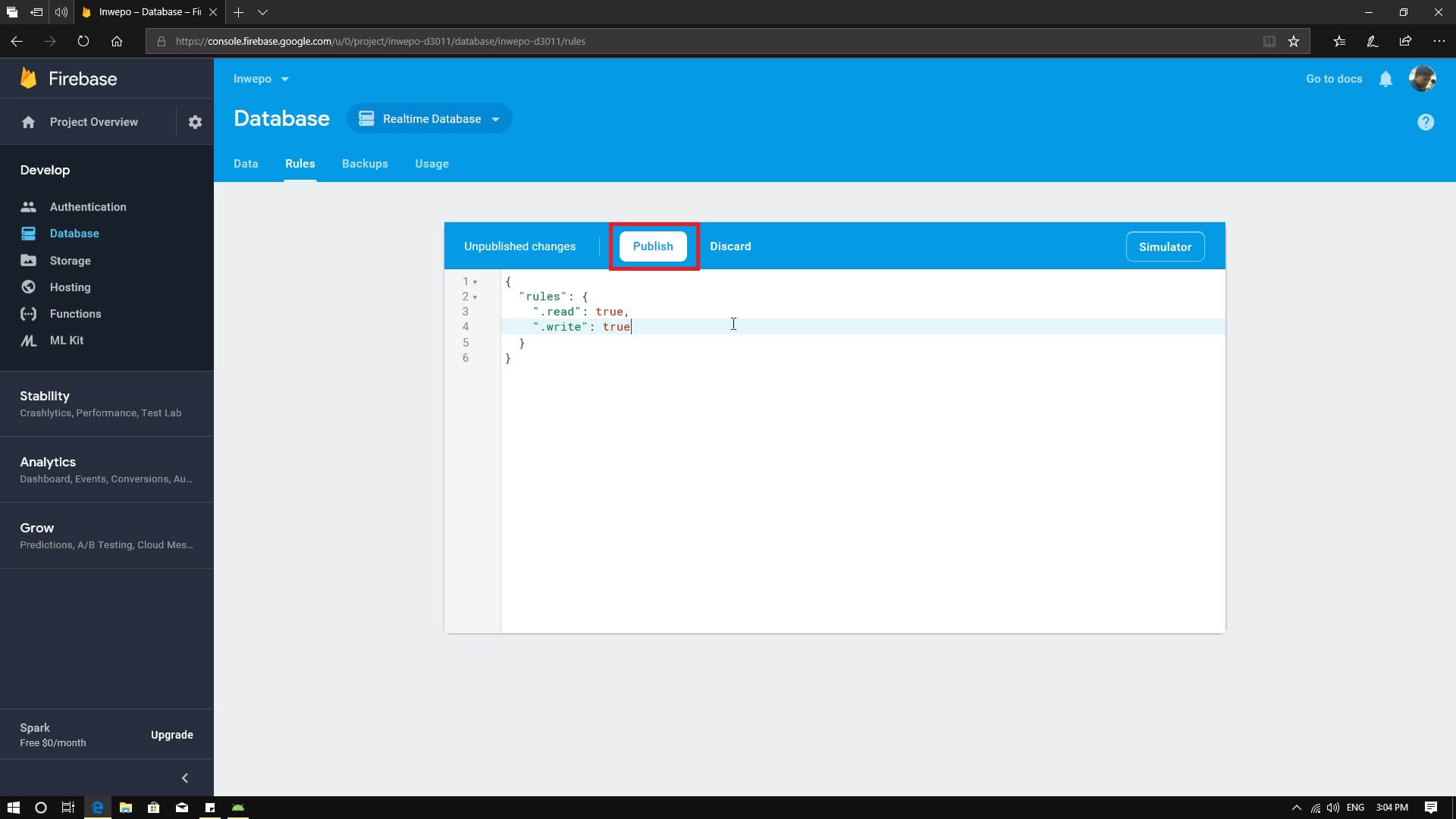Switch to the Backups tab

365,164
